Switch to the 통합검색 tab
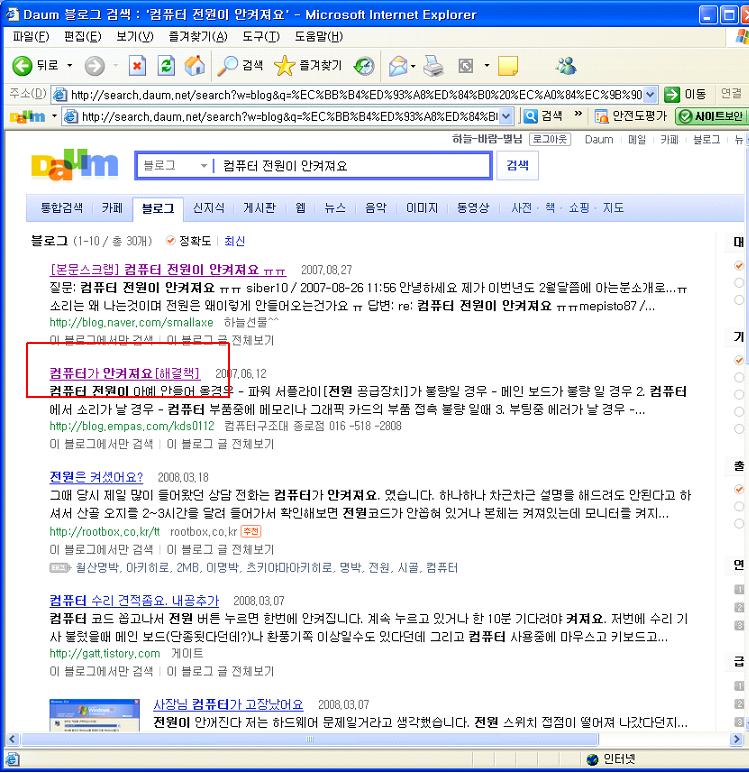 pos(61,208)
